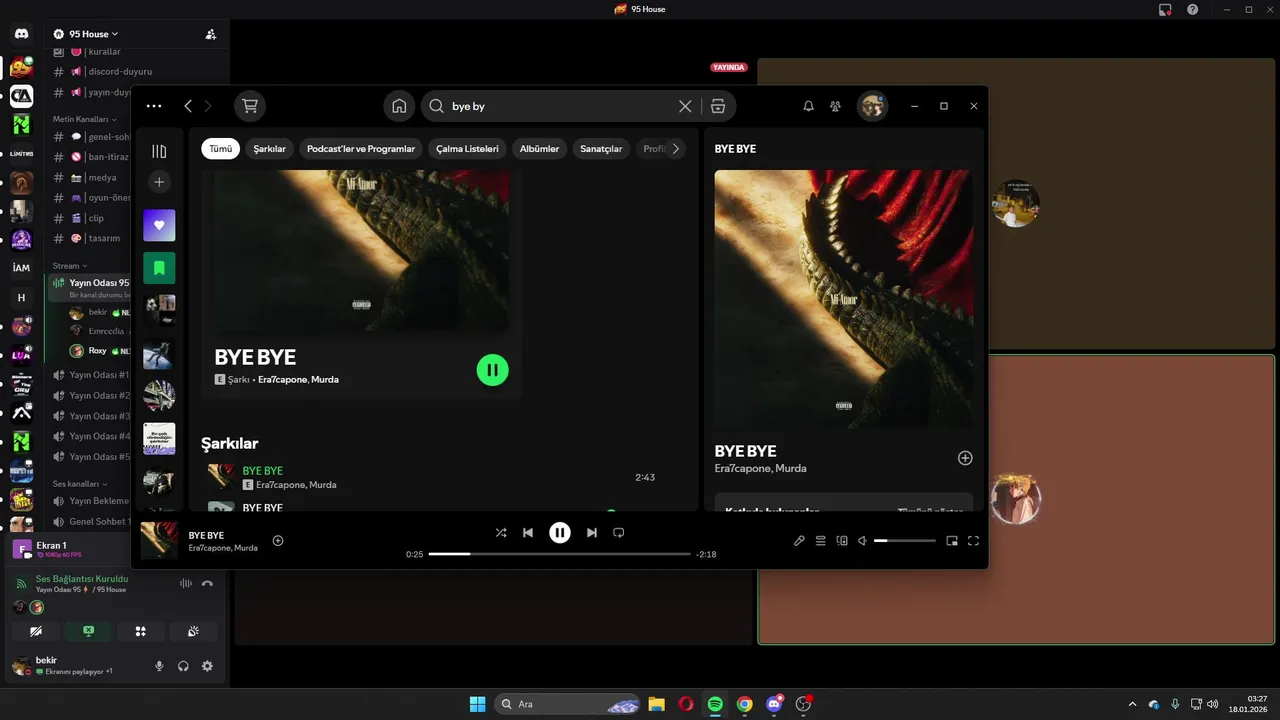
Task: Add BYE BYE to library from player bar
Action: (278, 541)
